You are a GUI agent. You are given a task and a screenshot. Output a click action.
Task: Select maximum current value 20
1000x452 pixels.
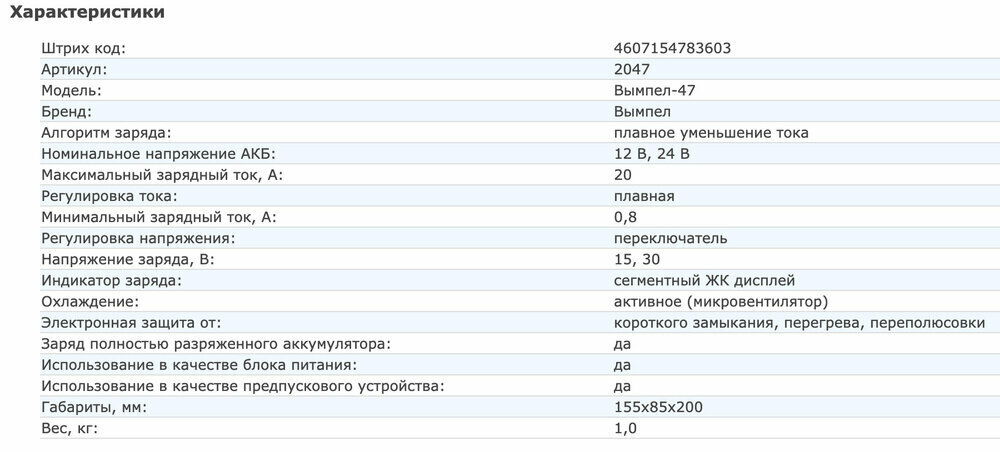(x=622, y=175)
